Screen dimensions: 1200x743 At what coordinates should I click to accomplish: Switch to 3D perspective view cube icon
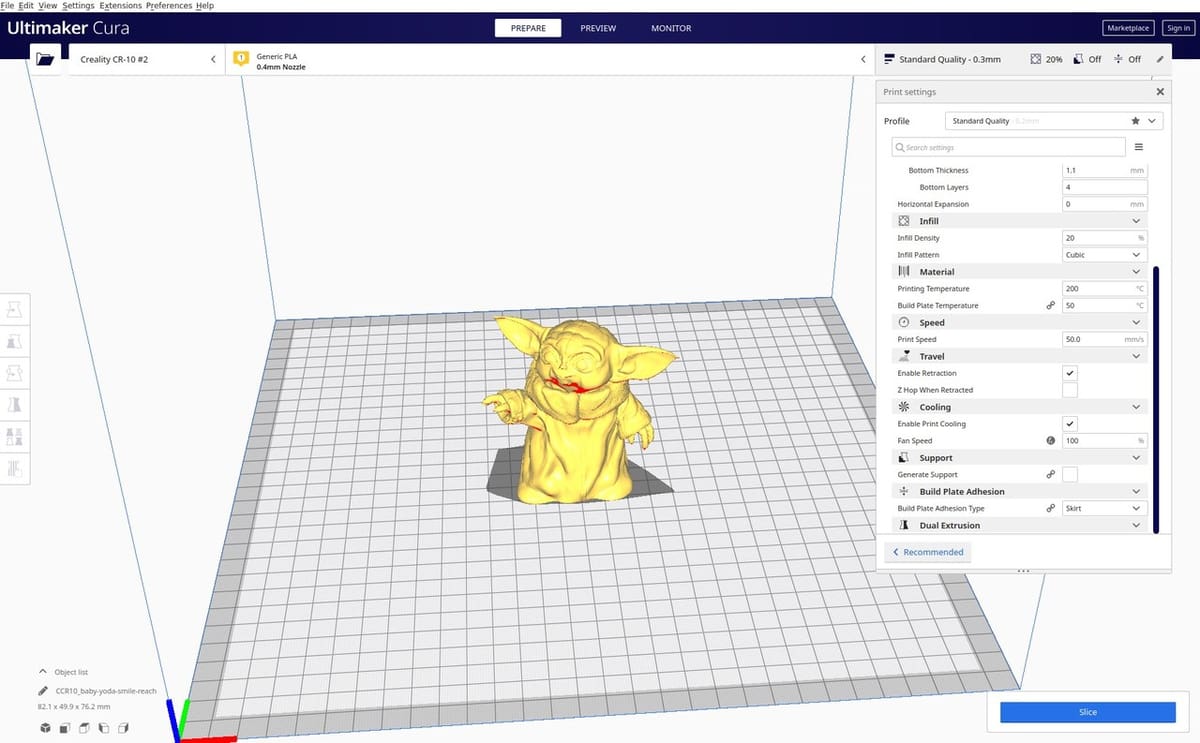[x=45, y=728]
